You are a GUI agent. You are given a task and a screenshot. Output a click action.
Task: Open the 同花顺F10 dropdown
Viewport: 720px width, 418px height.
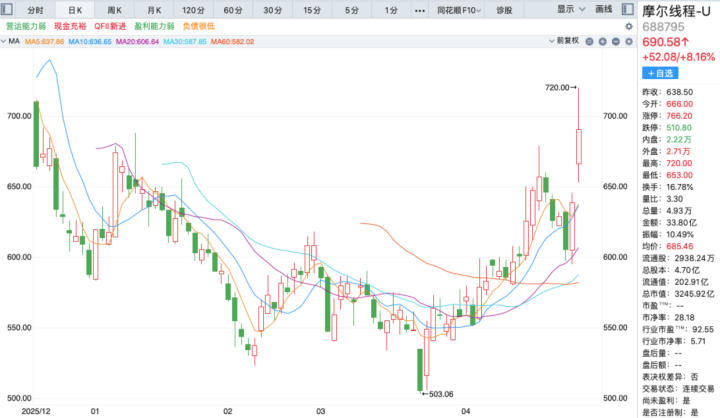coord(459,9)
